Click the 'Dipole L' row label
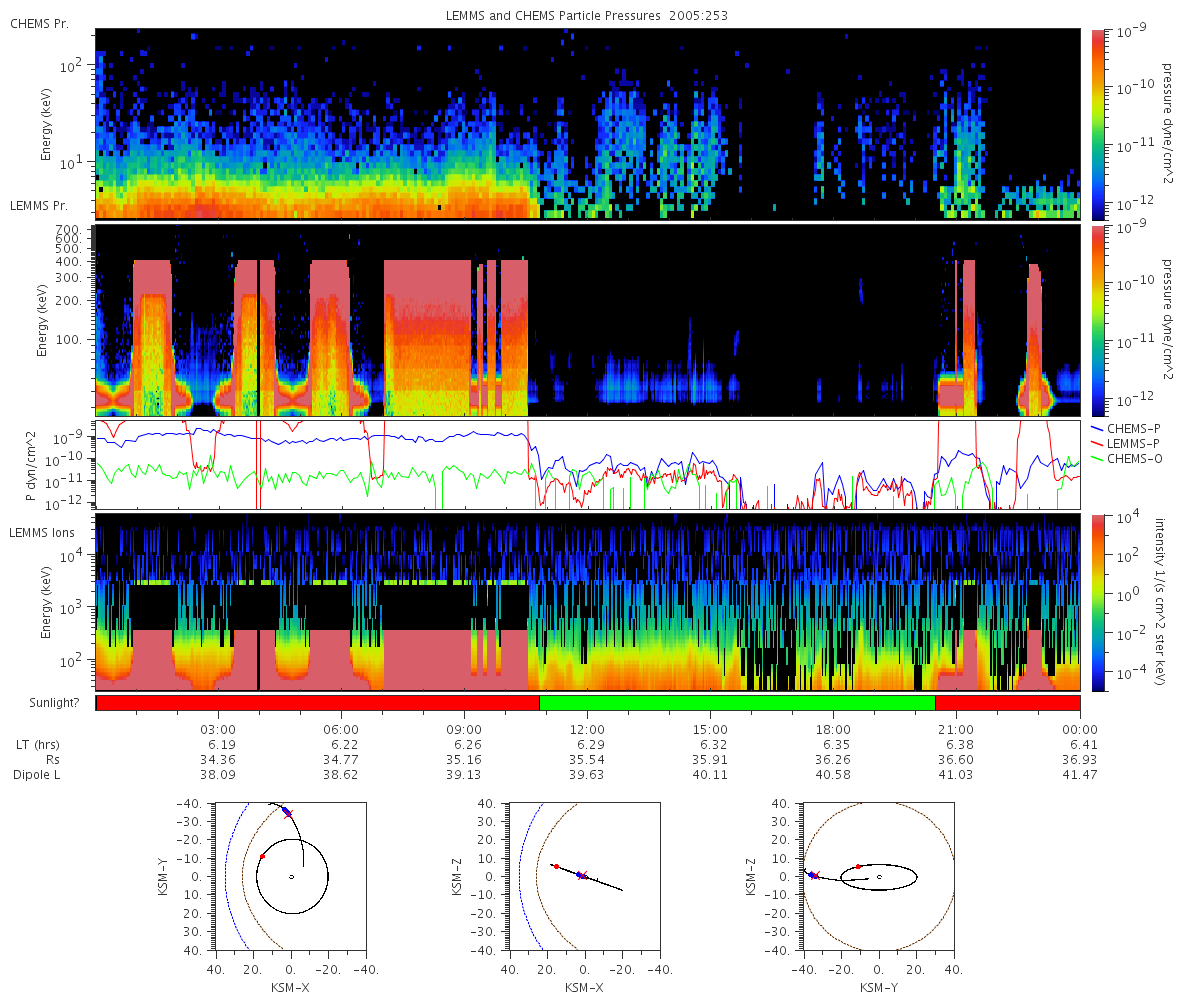The height and width of the screenshot is (1000, 1200). pos(37,775)
